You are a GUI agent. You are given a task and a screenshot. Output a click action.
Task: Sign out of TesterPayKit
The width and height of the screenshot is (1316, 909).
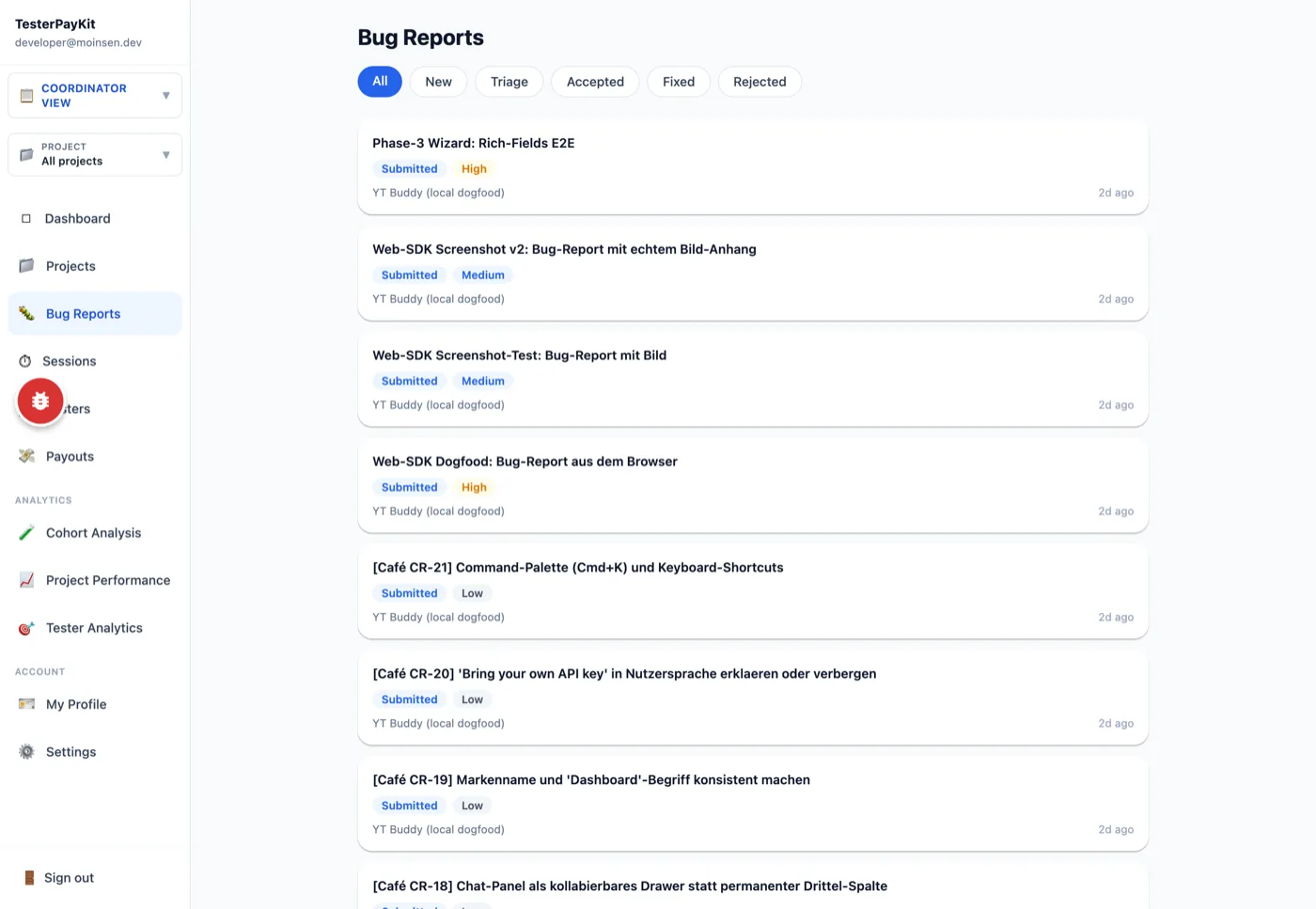pyautogui.click(x=95, y=878)
